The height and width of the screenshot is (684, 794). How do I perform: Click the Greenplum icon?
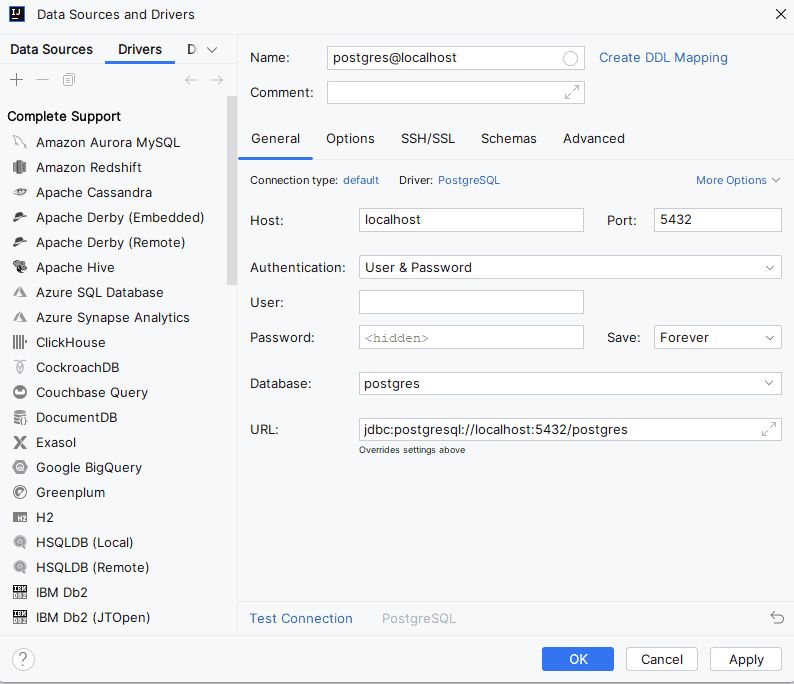(20, 493)
